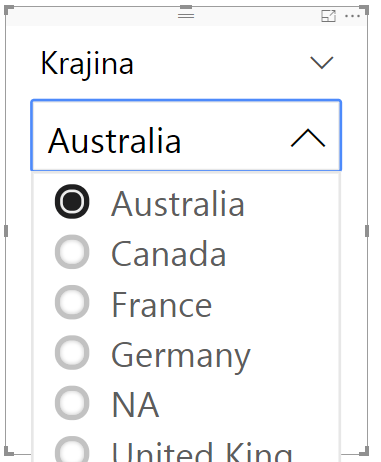The image size is (381, 462).
Task: Click the right-edge middle resize handle
Action: point(367,231)
